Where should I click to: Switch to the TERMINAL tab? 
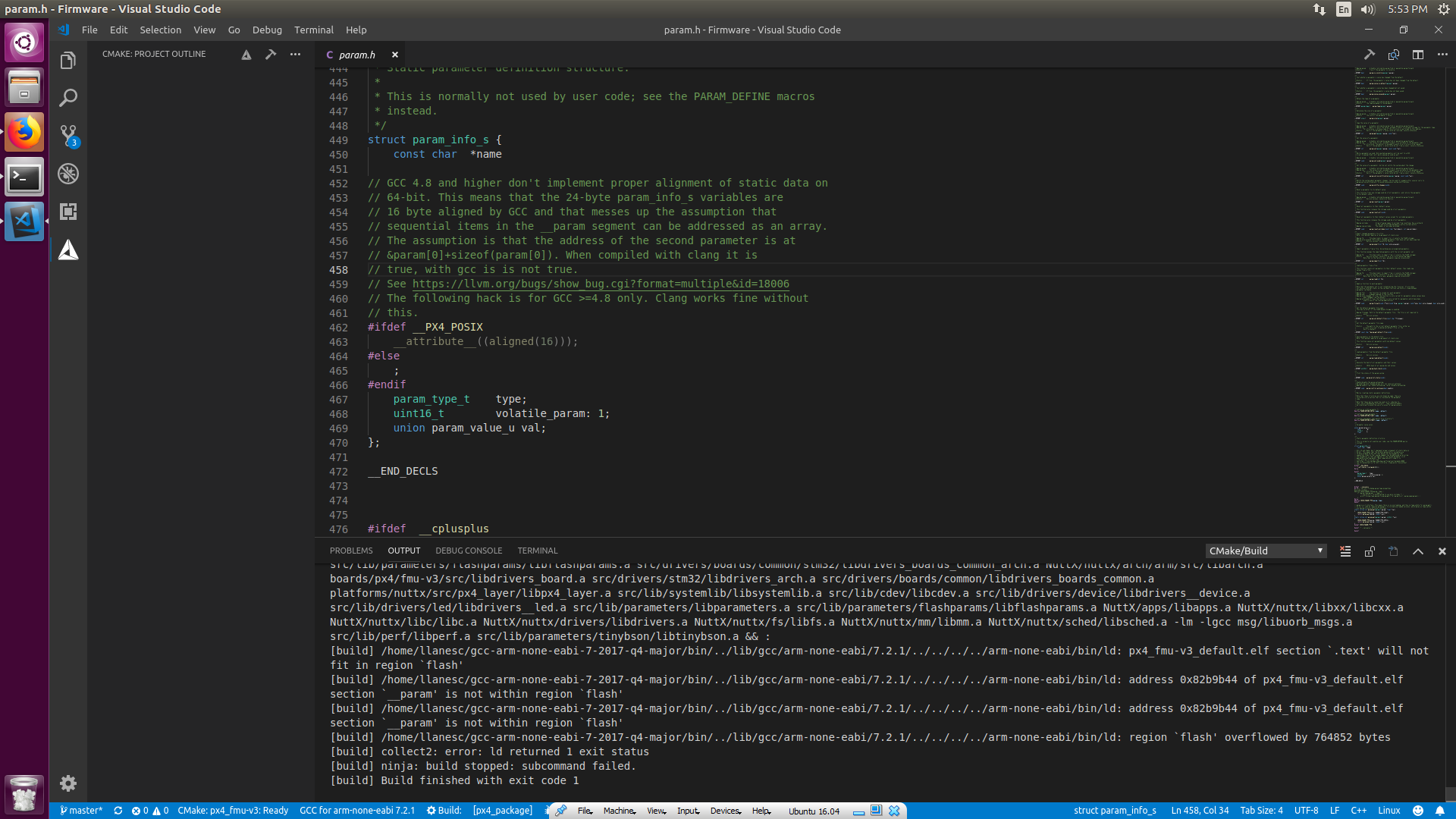coord(537,550)
